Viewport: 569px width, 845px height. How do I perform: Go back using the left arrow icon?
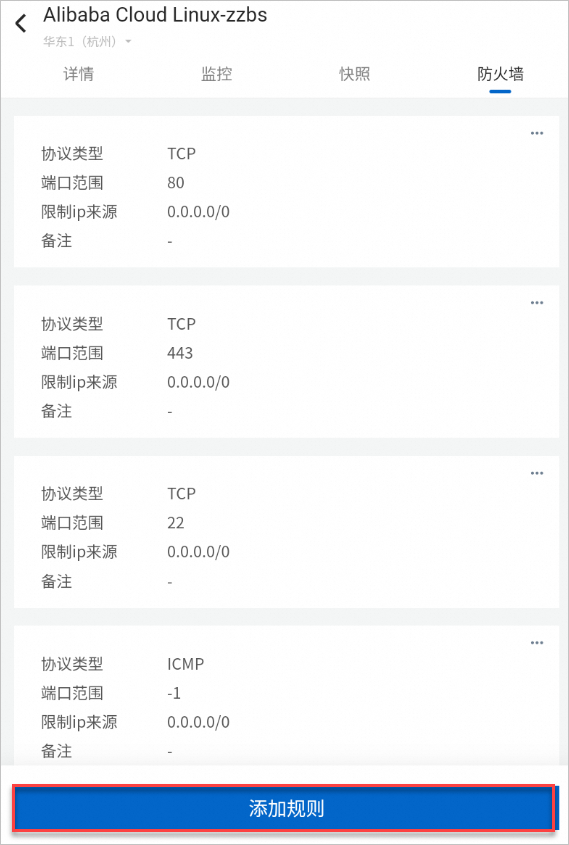[x=20, y=24]
